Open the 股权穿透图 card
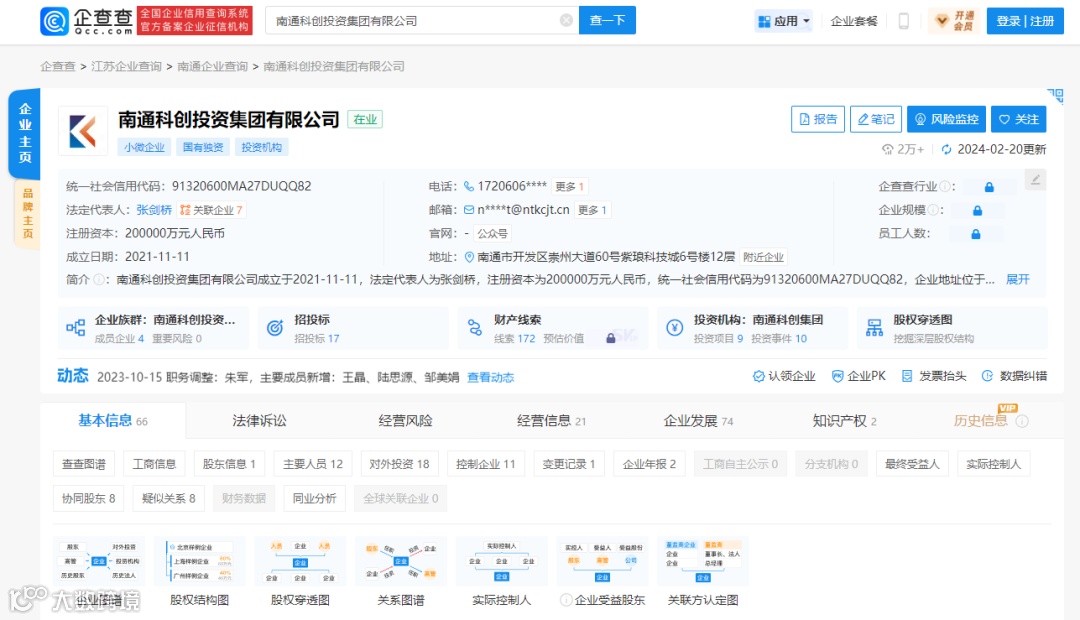This screenshot has height=620, width=1080. coord(952,329)
